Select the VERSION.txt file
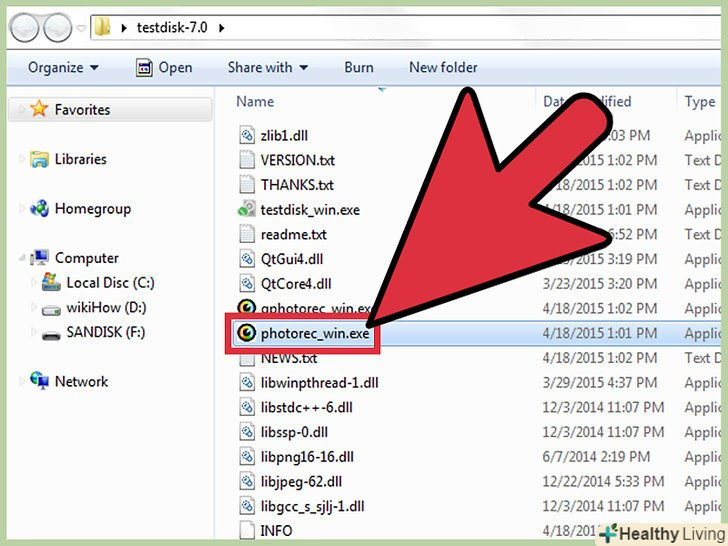Viewport: 728px width, 546px height. 298,160
